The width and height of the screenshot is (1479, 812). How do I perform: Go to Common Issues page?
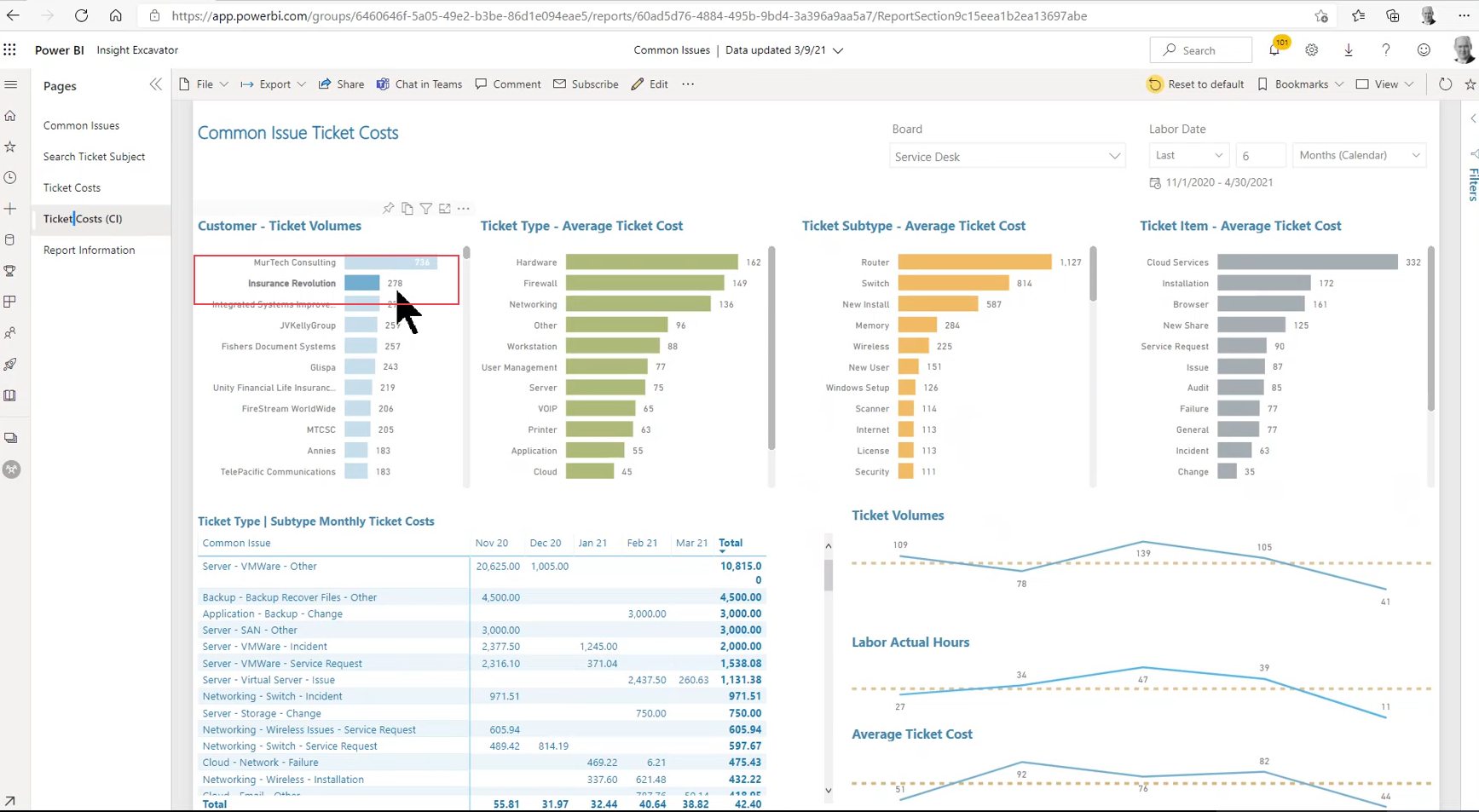point(82,125)
